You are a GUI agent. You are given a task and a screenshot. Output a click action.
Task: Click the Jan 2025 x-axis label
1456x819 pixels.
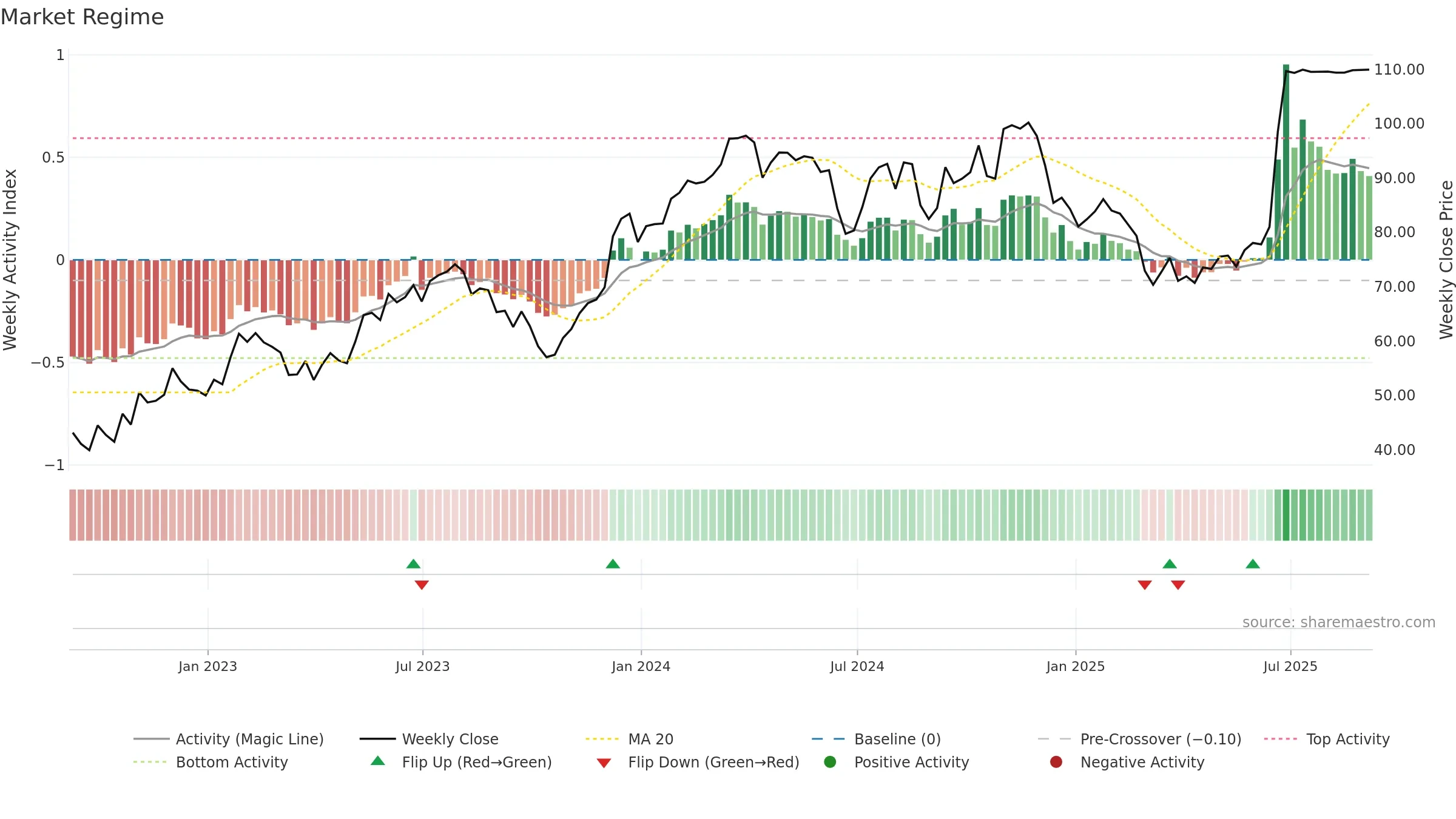coord(1075,666)
